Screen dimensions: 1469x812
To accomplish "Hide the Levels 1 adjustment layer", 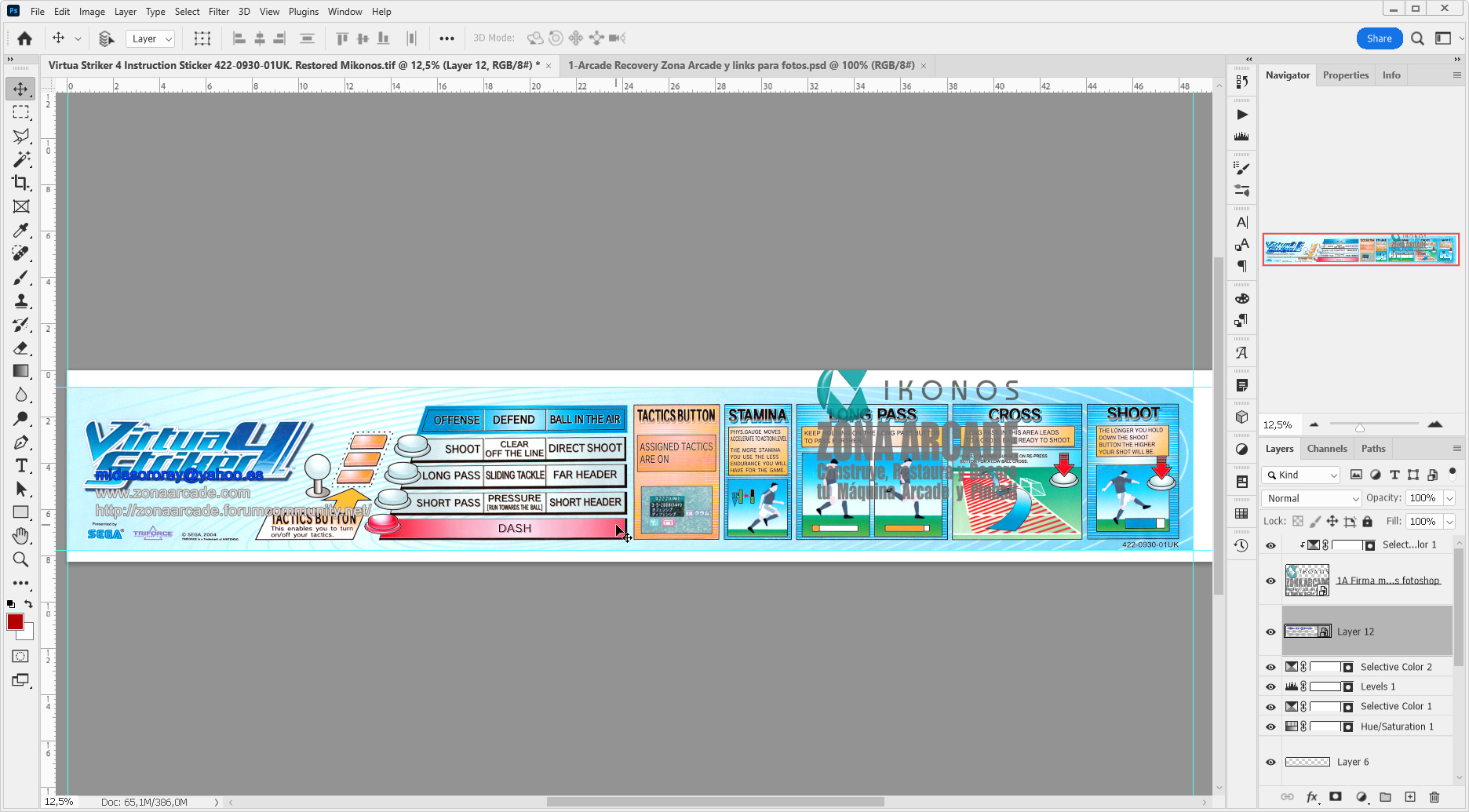I will (1270, 686).
